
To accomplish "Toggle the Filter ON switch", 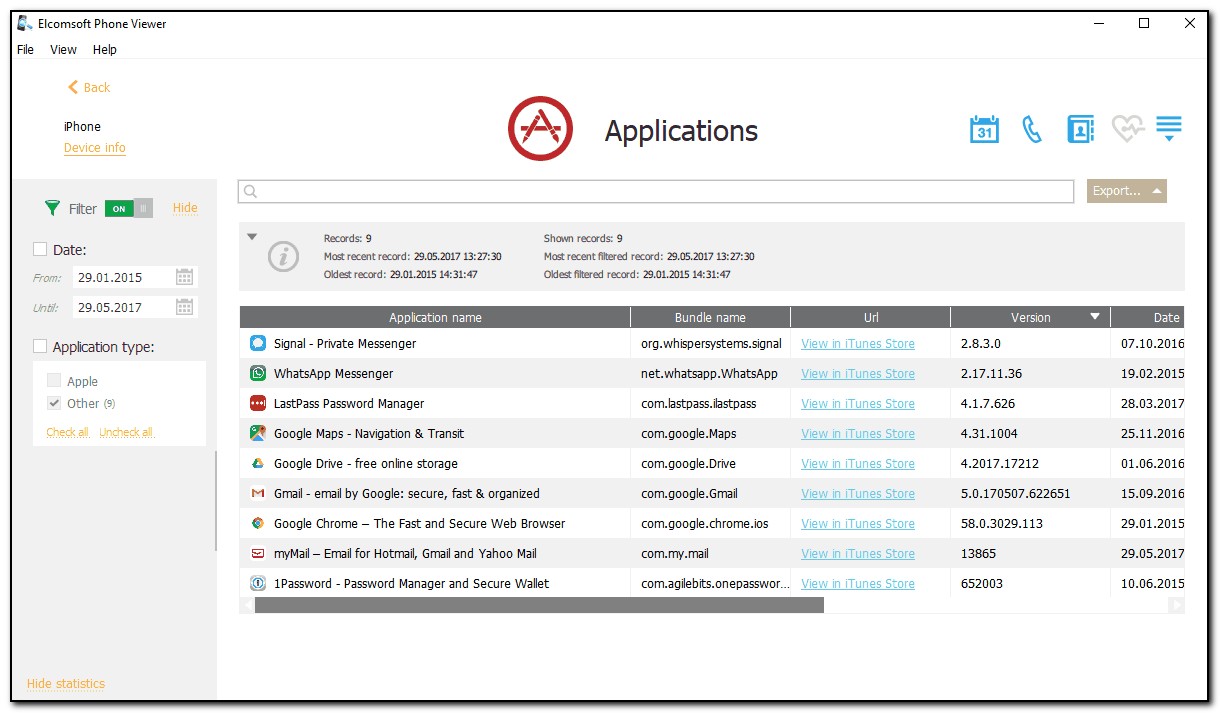I will 128,208.
